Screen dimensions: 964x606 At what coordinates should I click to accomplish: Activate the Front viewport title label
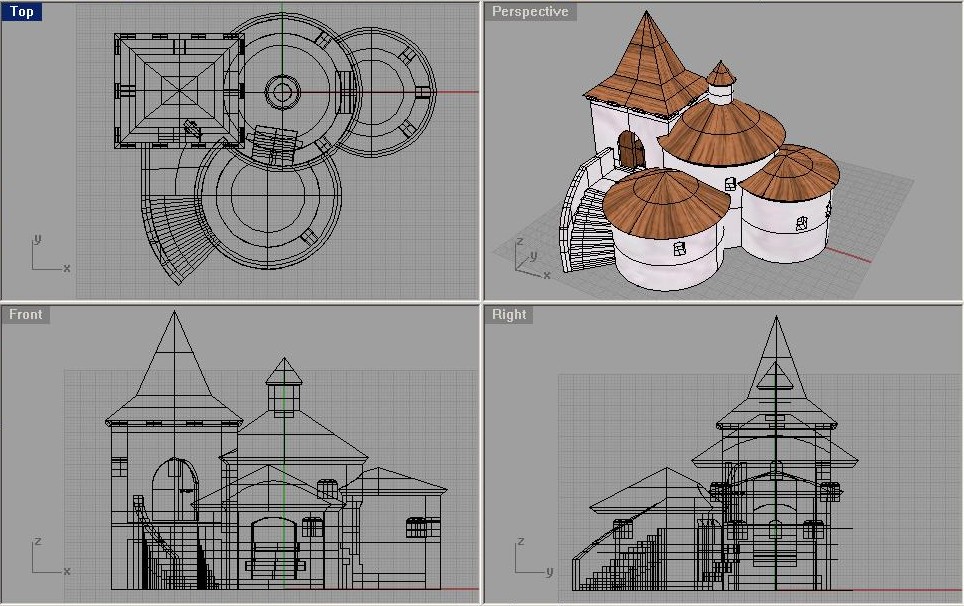tap(25, 314)
